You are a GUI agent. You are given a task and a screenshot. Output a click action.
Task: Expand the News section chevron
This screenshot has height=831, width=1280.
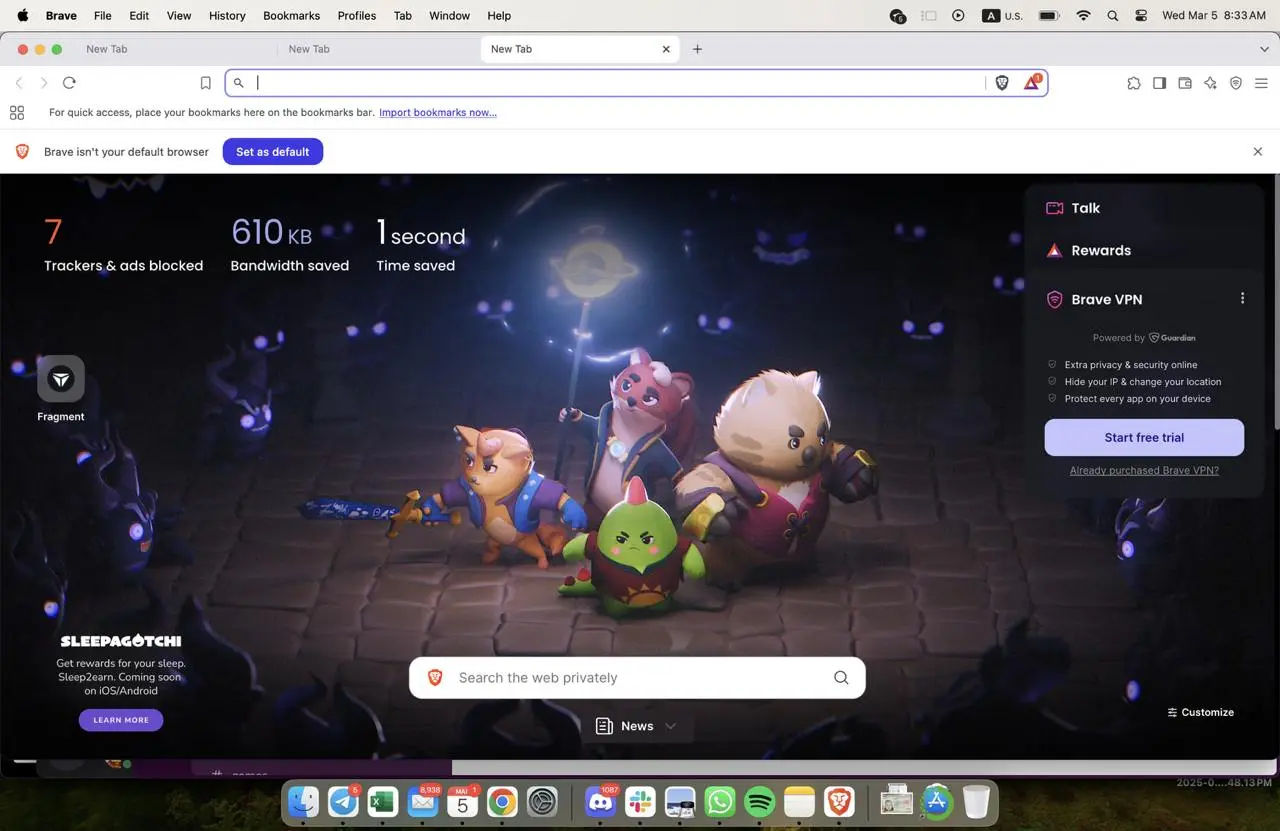tap(671, 726)
